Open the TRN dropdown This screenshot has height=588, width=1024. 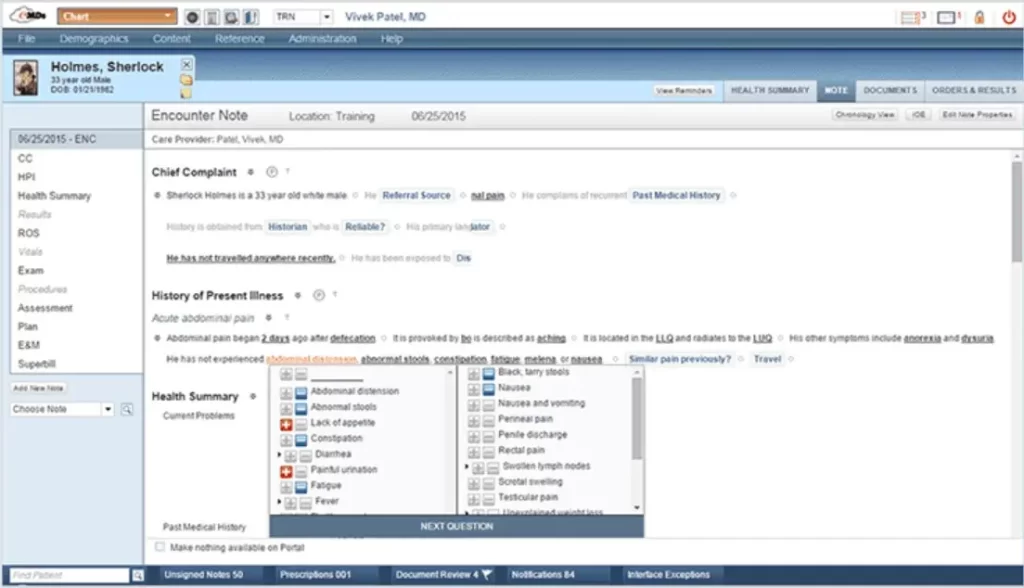(326, 16)
